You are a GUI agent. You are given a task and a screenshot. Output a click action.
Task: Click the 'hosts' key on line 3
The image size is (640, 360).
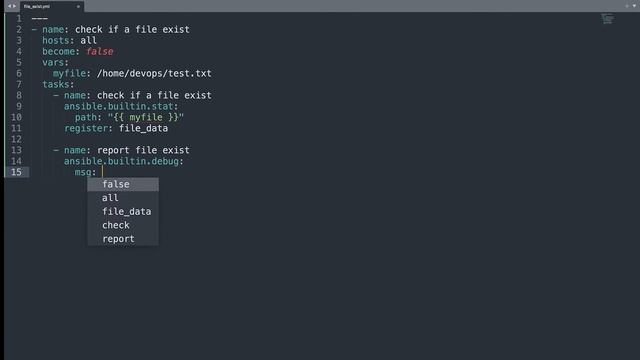click(x=56, y=40)
